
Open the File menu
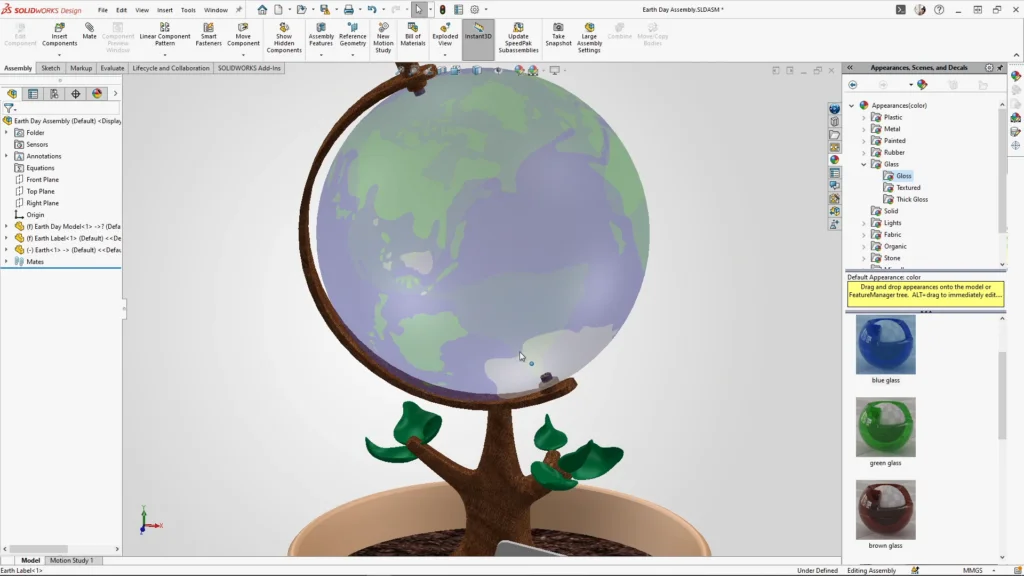[x=103, y=10]
